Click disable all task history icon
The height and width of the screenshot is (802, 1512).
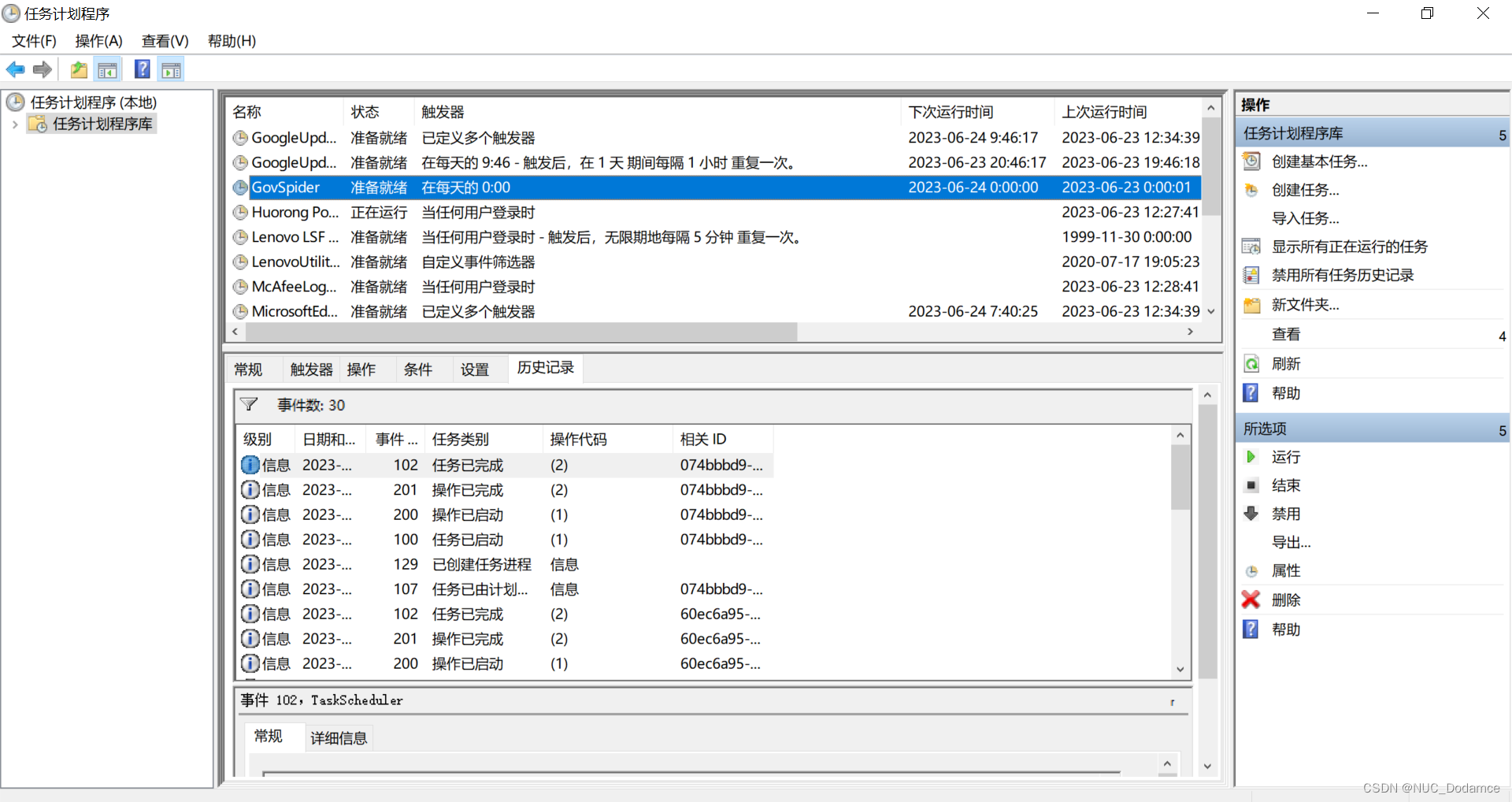(x=1251, y=275)
